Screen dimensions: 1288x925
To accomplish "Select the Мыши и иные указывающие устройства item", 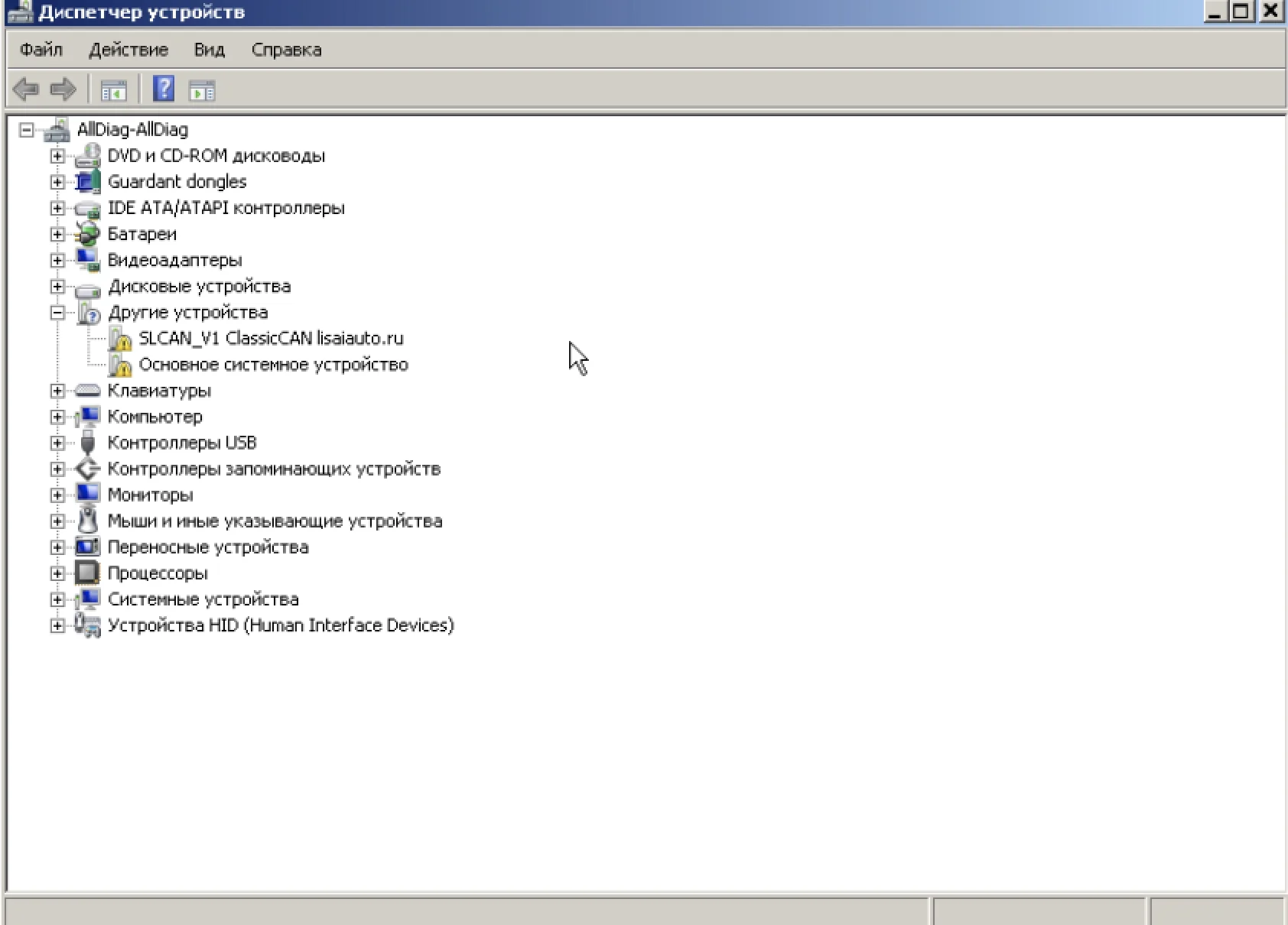I will click(x=275, y=521).
